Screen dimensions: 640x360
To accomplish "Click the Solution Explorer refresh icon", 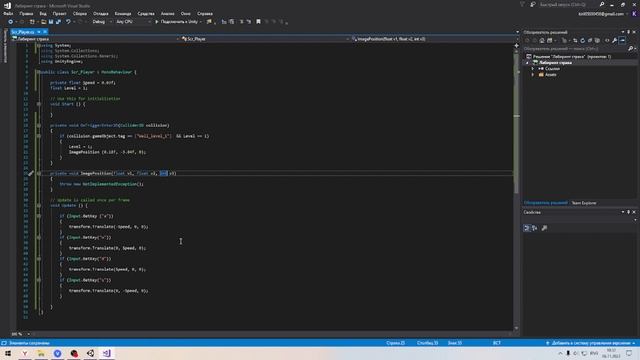I will [x=582, y=40].
